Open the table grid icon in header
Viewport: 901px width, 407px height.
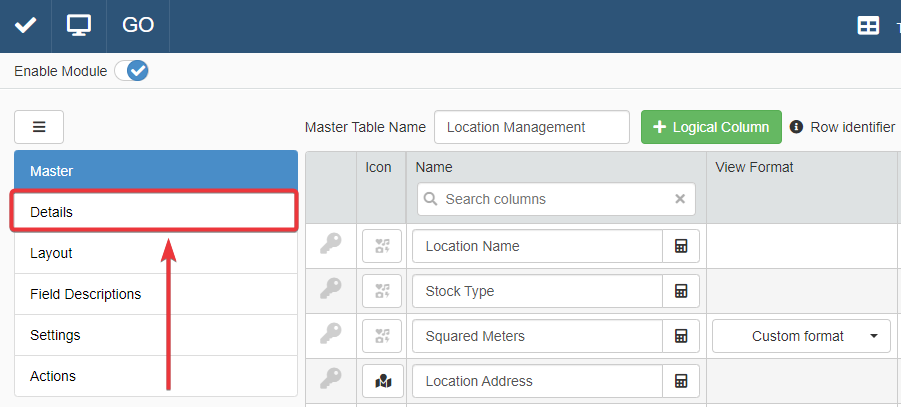[x=869, y=26]
